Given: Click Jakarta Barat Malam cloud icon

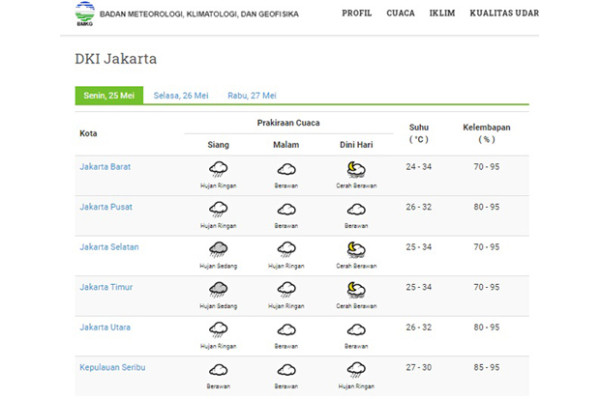Looking at the screenshot, I should [x=286, y=169].
